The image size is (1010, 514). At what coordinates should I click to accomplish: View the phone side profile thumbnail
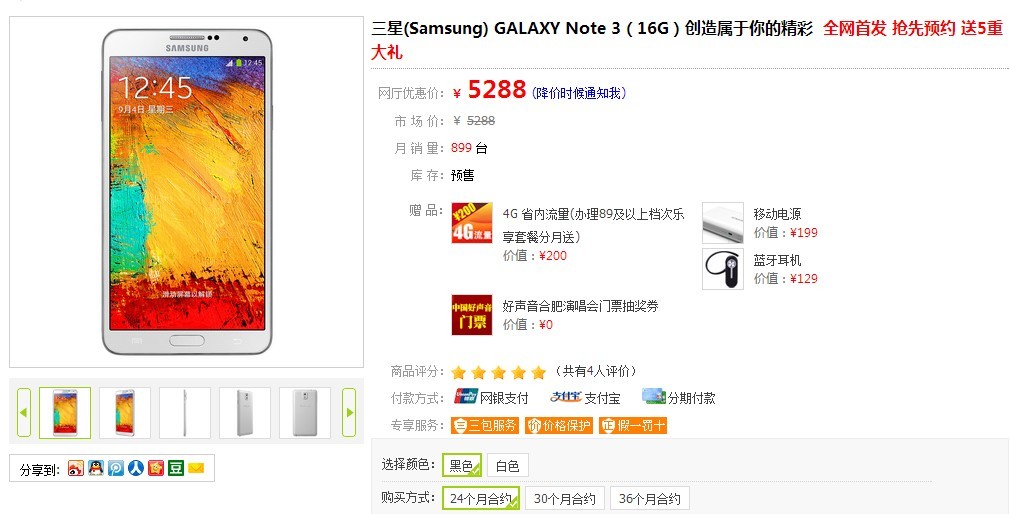coord(185,413)
